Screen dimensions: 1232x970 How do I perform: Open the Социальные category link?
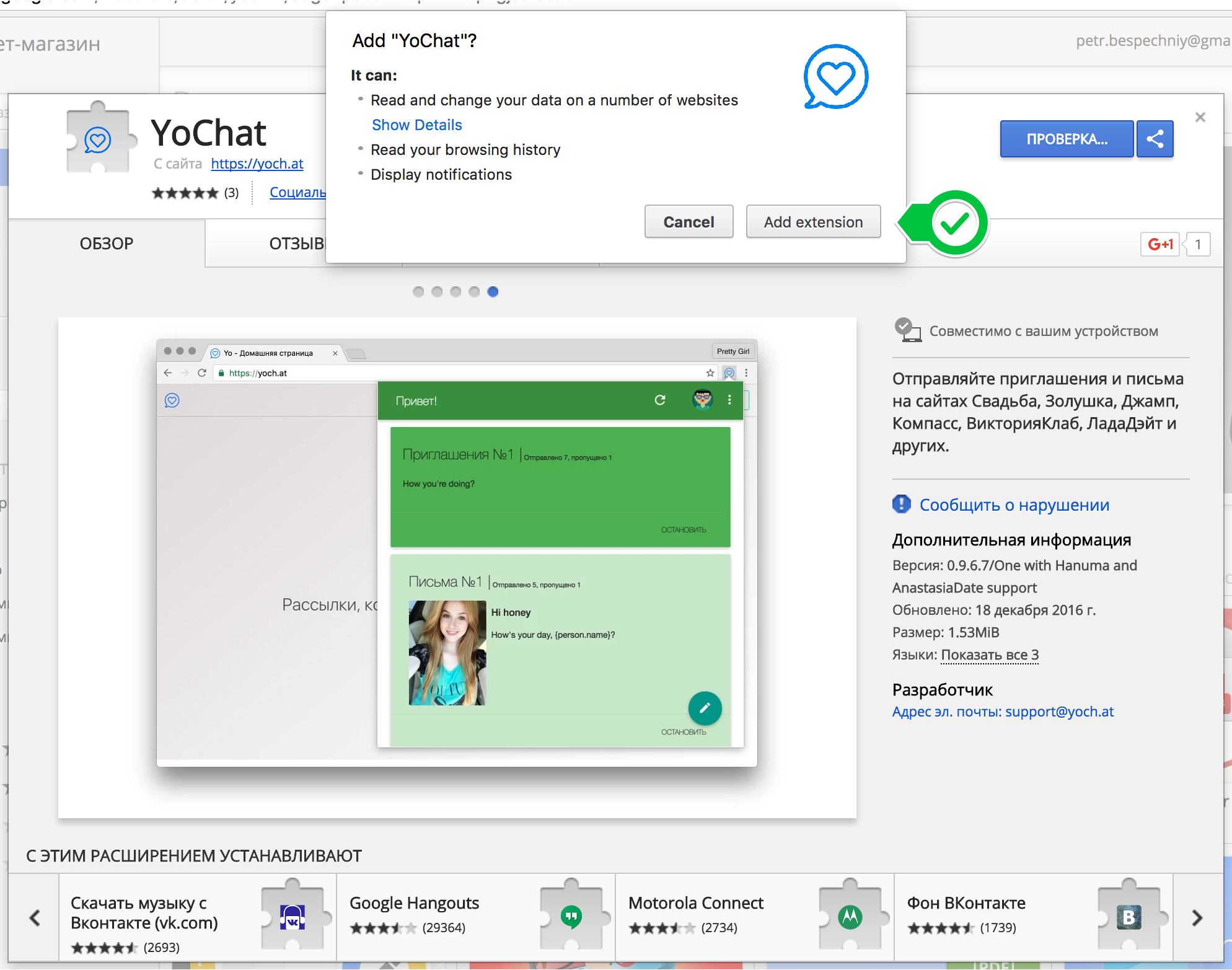click(298, 192)
